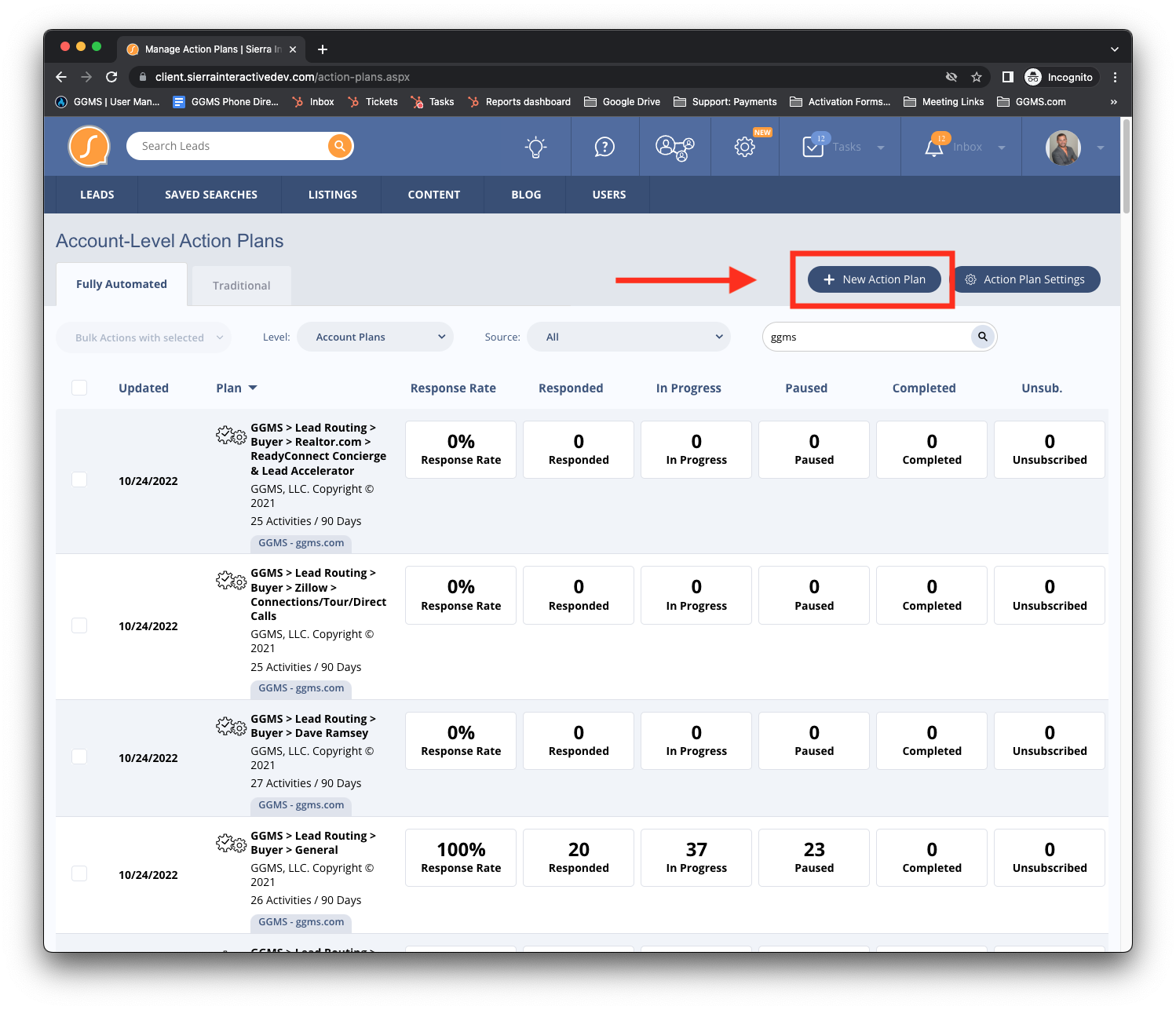1176x1010 pixels.
Task: Open the team users network icon
Action: 674,148
